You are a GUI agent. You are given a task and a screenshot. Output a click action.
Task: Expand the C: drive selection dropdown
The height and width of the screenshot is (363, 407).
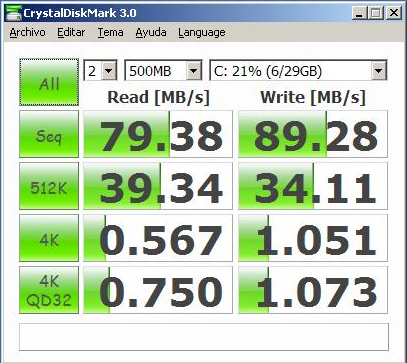378,70
